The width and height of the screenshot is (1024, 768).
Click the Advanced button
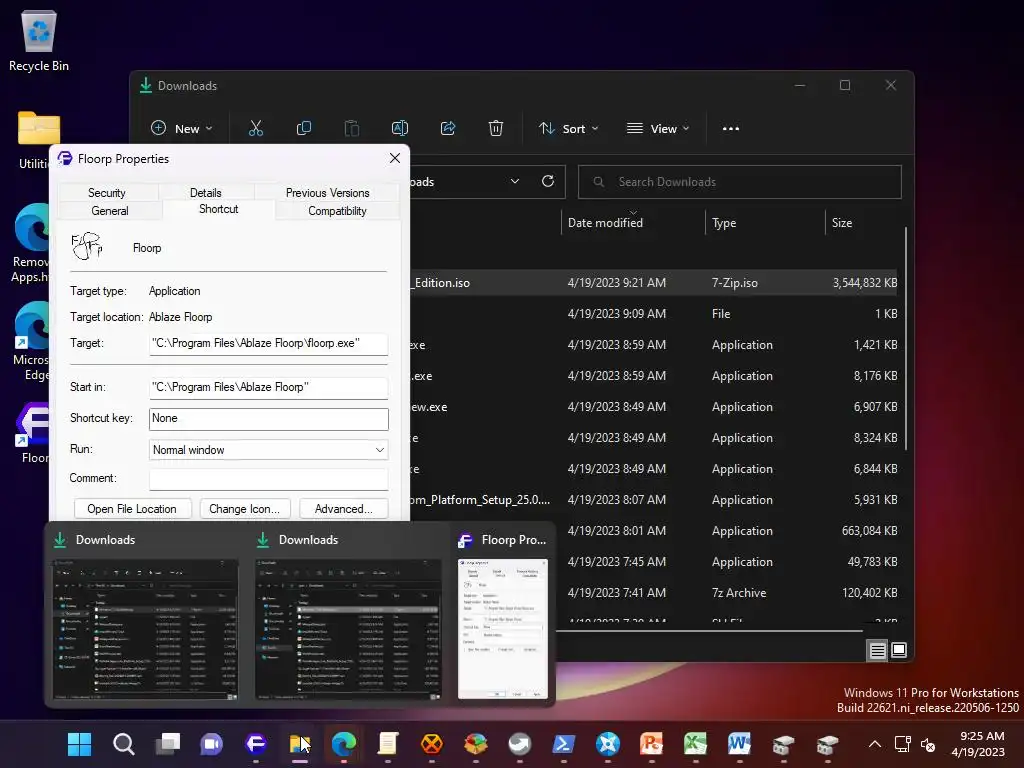344,509
